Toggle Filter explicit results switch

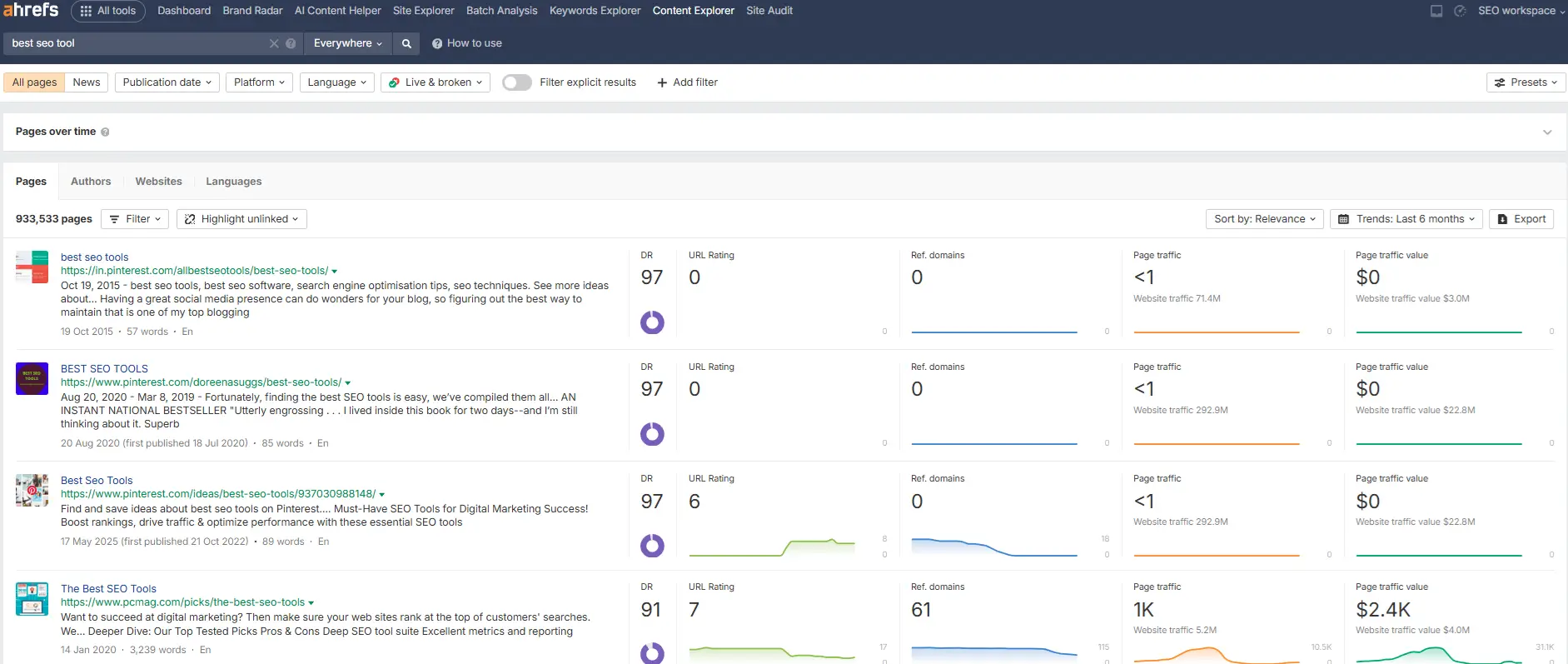pos(516,82)
